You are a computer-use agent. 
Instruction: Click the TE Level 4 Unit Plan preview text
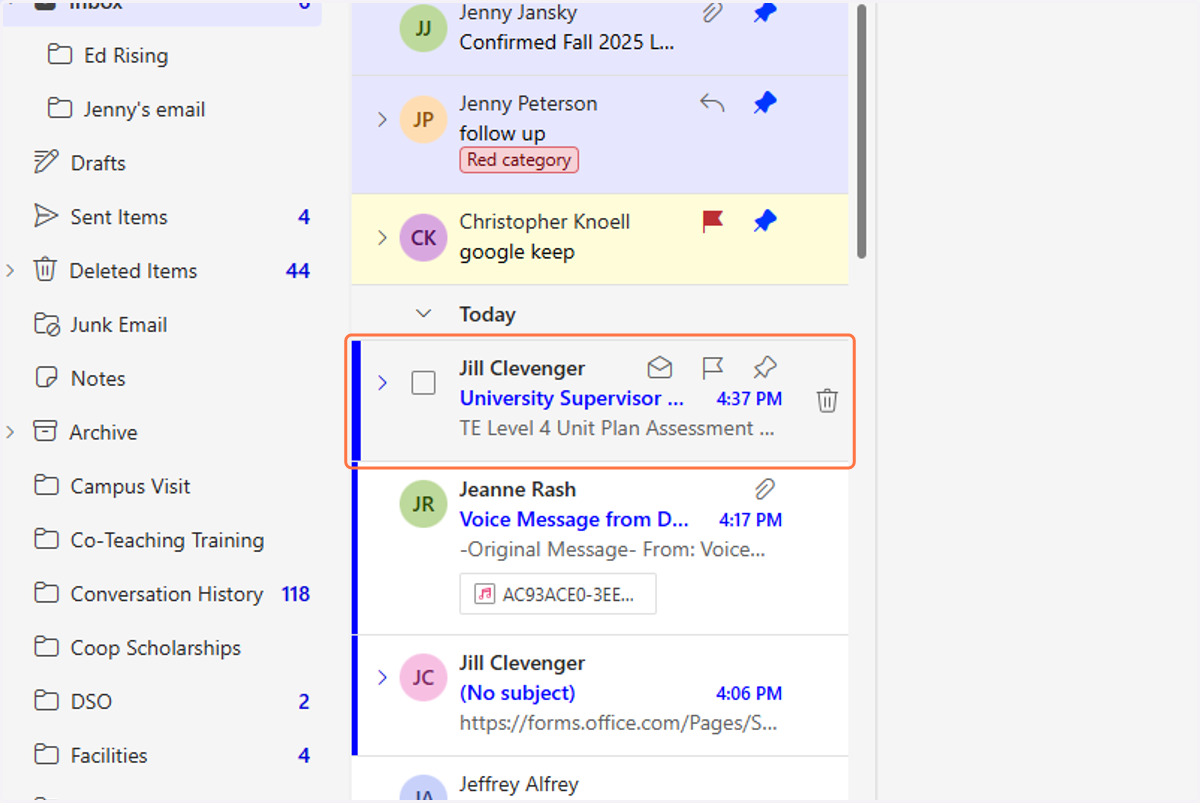[617, 428]
